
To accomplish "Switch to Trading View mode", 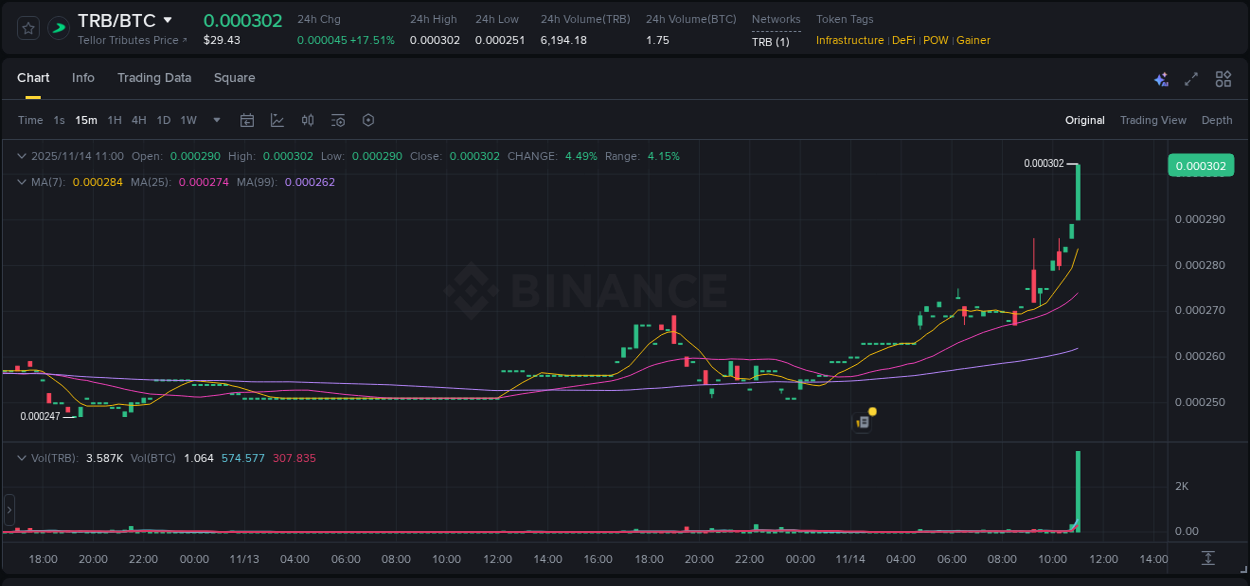I will pos(1153,120).
